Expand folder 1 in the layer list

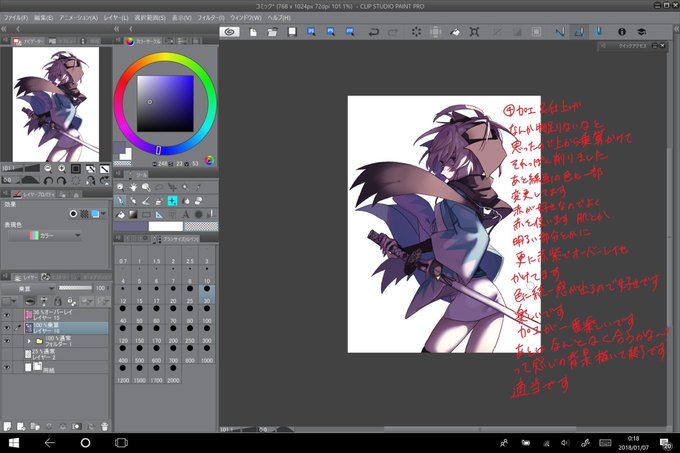click(29, 341)
